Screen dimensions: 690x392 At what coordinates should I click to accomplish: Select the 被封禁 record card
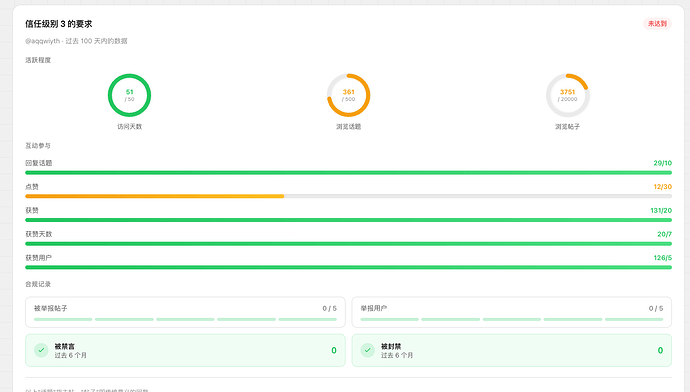(x=512, y=350)
